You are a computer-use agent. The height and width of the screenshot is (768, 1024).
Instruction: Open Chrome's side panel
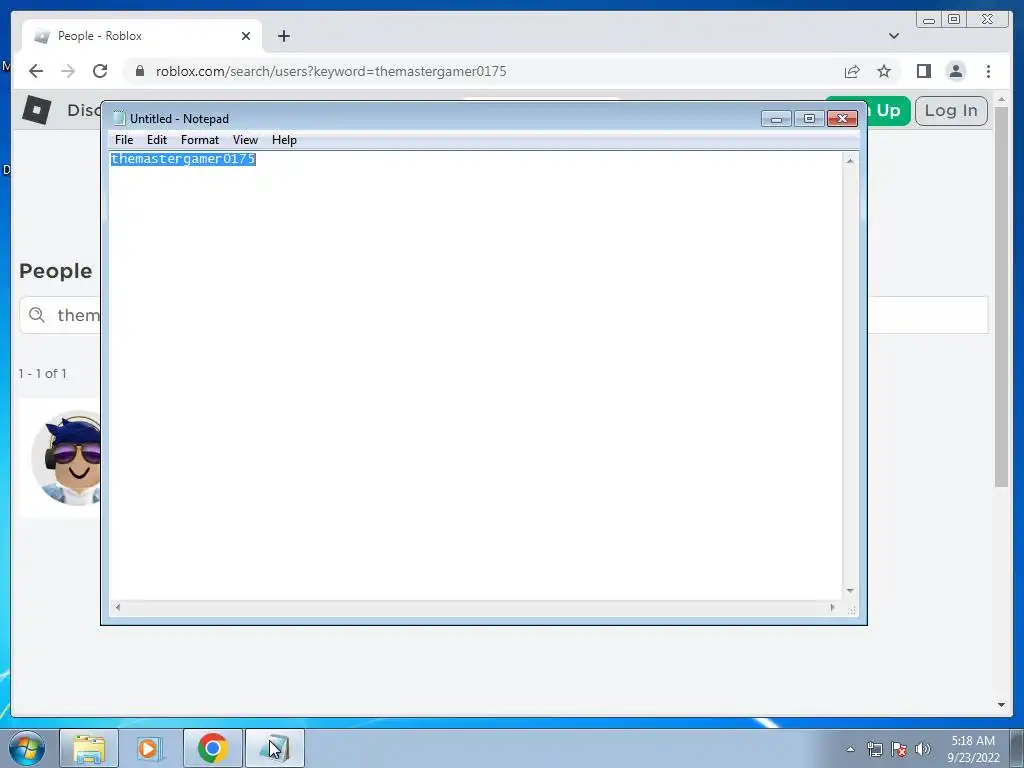pyautogui.click(x=923, y=71)
